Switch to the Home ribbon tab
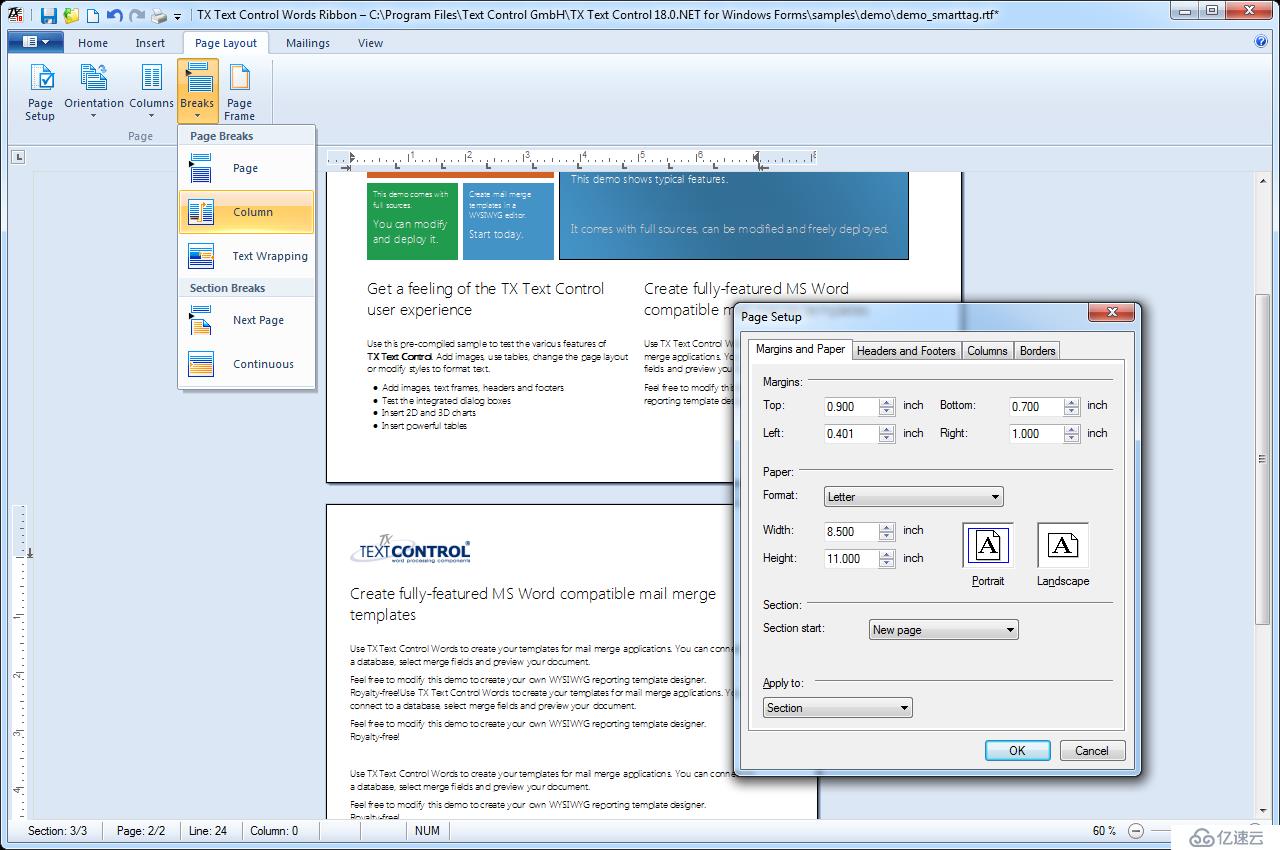Screen dimensions: 1280x850 click(93, 43)
